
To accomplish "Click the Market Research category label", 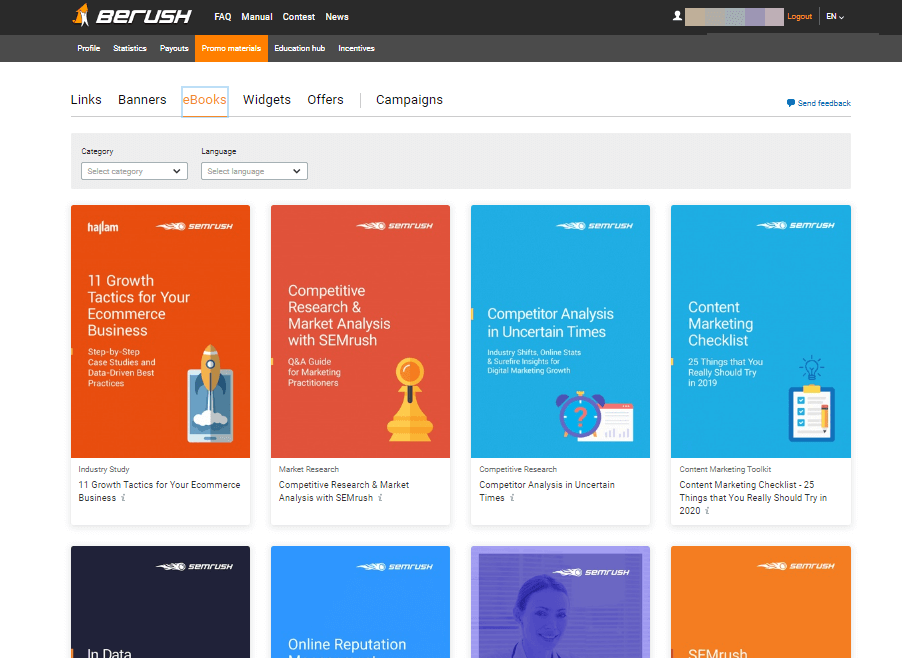I will (308, 469).
